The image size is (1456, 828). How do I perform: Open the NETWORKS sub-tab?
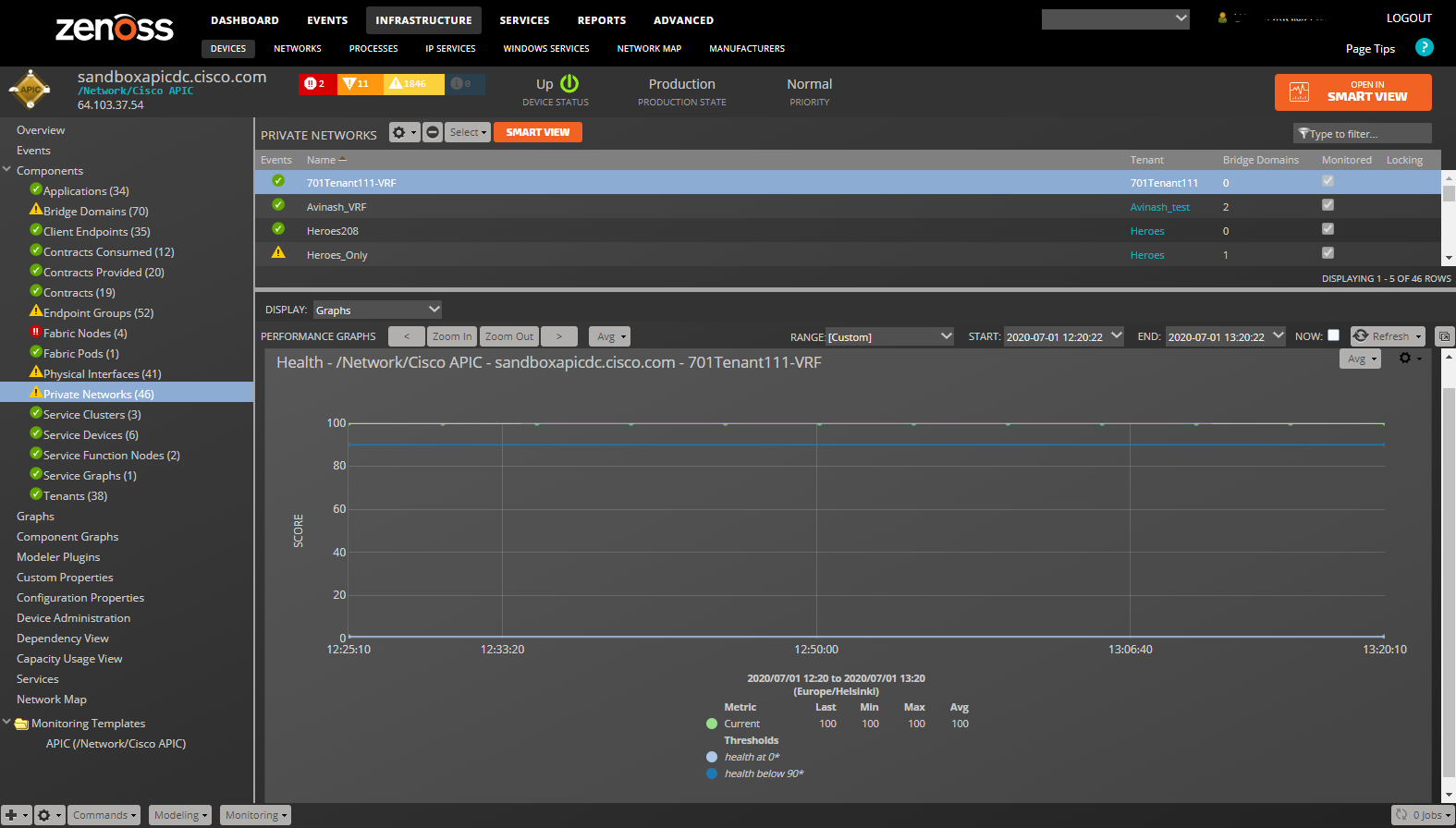[298, 48]
